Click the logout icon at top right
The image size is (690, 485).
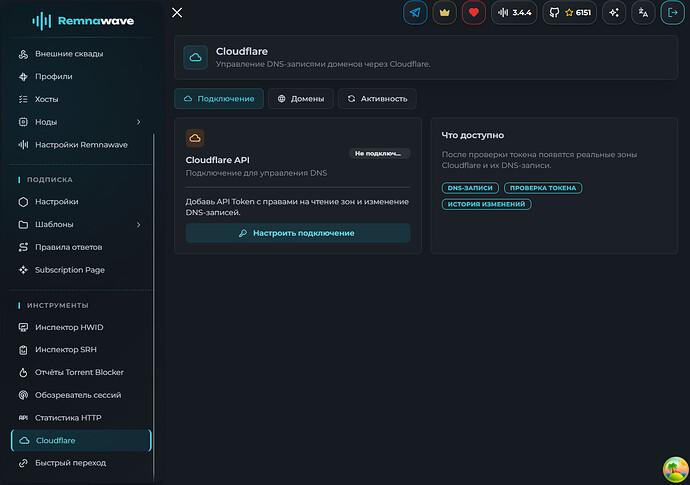point(673,13)
